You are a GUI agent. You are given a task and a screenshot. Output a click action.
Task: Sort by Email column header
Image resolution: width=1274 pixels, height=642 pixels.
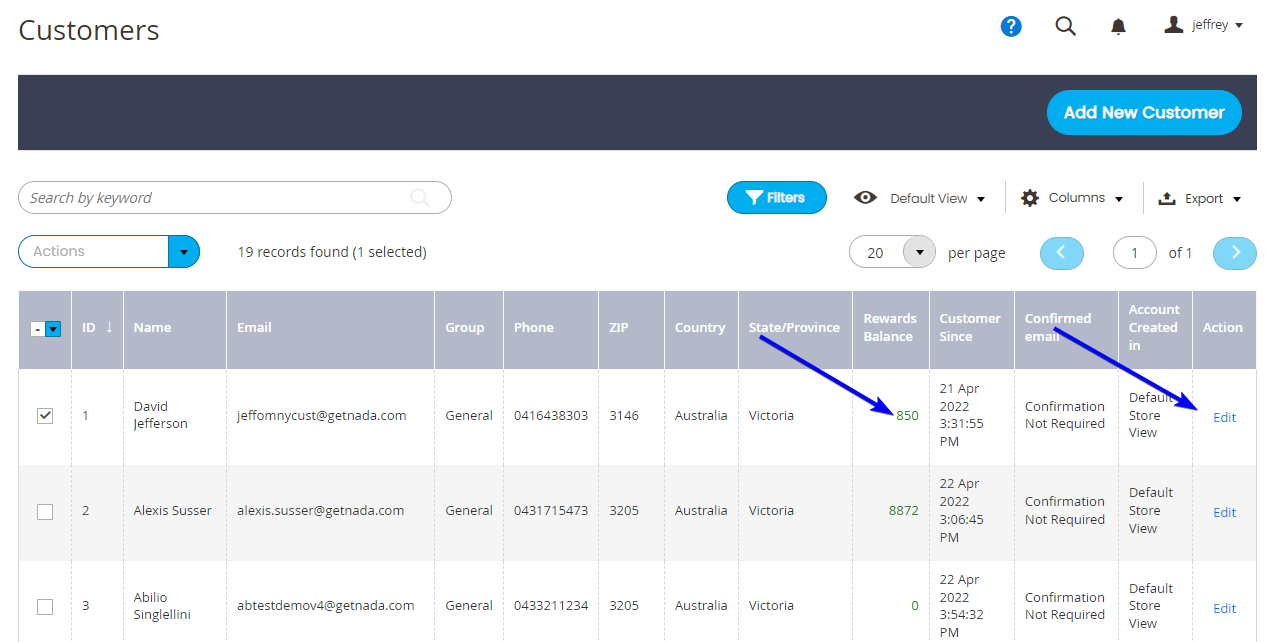[x=254, y=327]
